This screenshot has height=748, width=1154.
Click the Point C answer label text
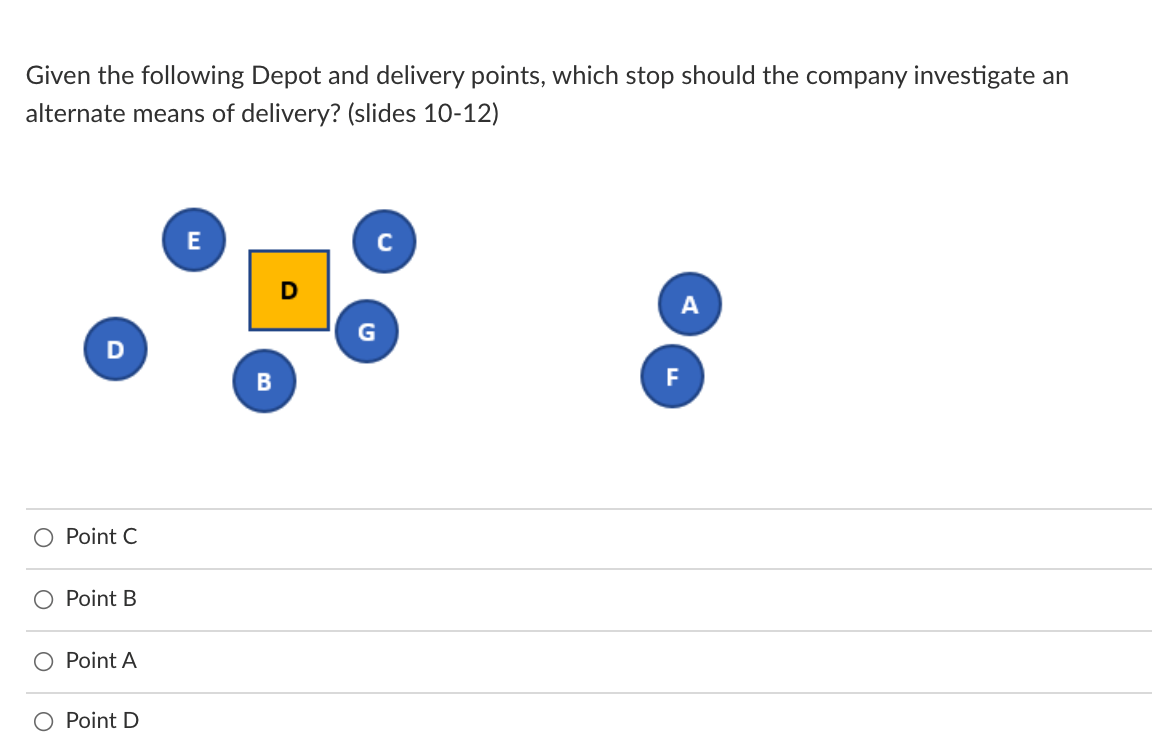tap(100, 537)
